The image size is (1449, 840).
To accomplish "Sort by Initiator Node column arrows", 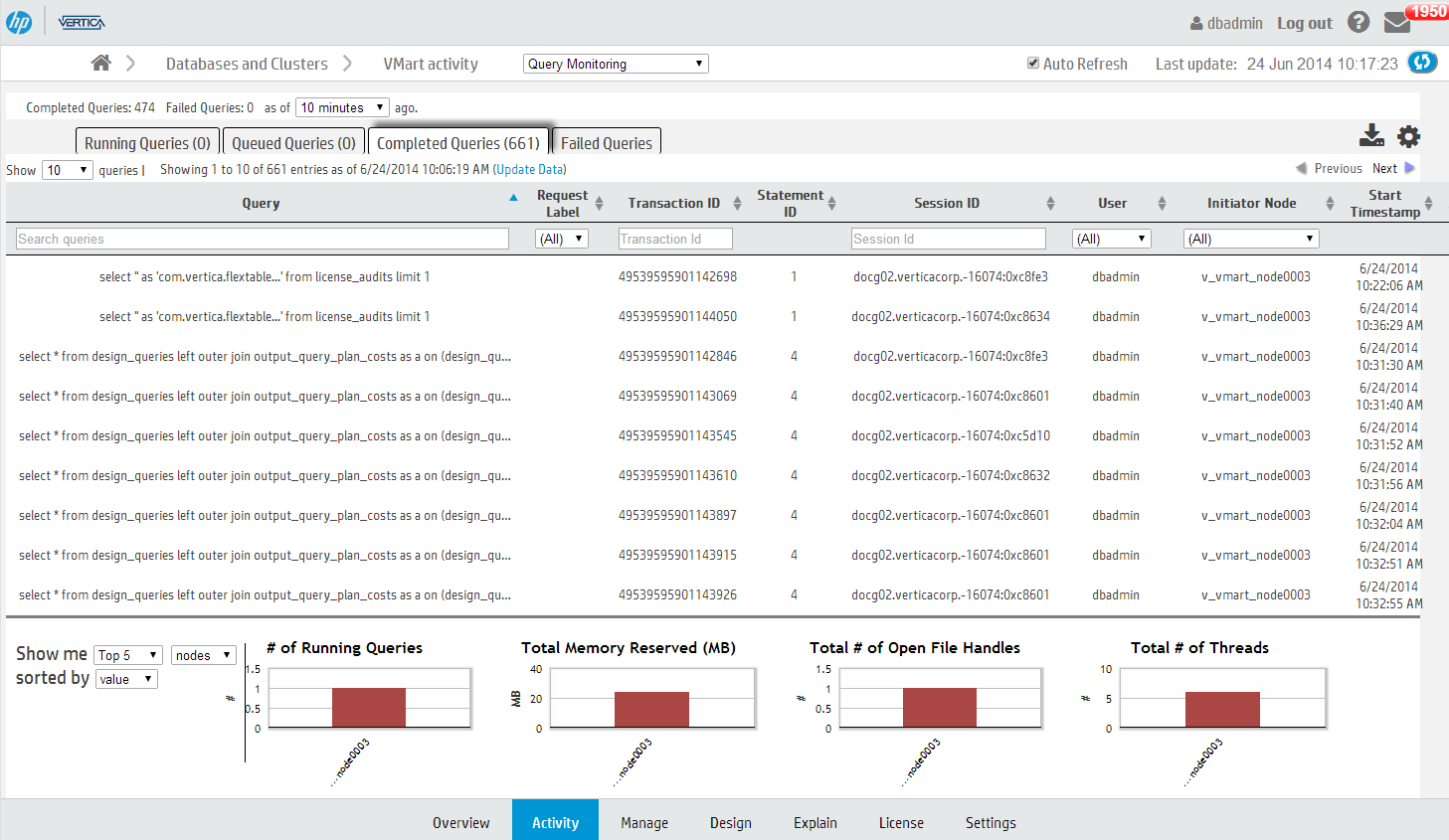I will point(1330,203).
